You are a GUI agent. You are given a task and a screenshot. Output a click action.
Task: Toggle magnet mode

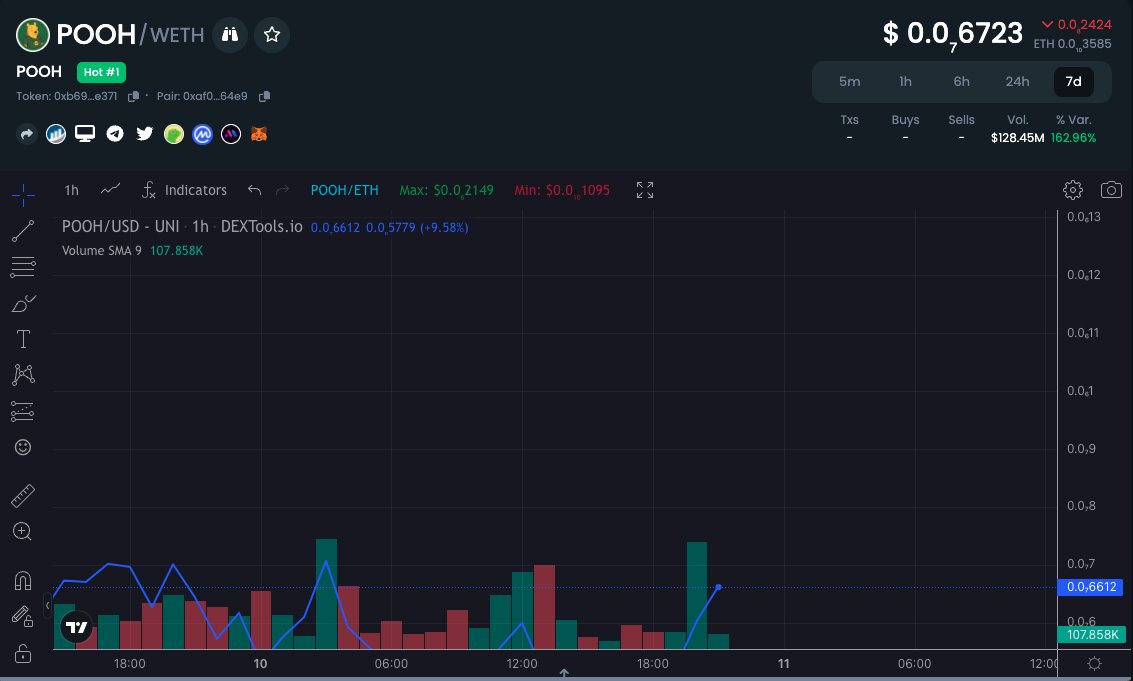coord(23,581)
